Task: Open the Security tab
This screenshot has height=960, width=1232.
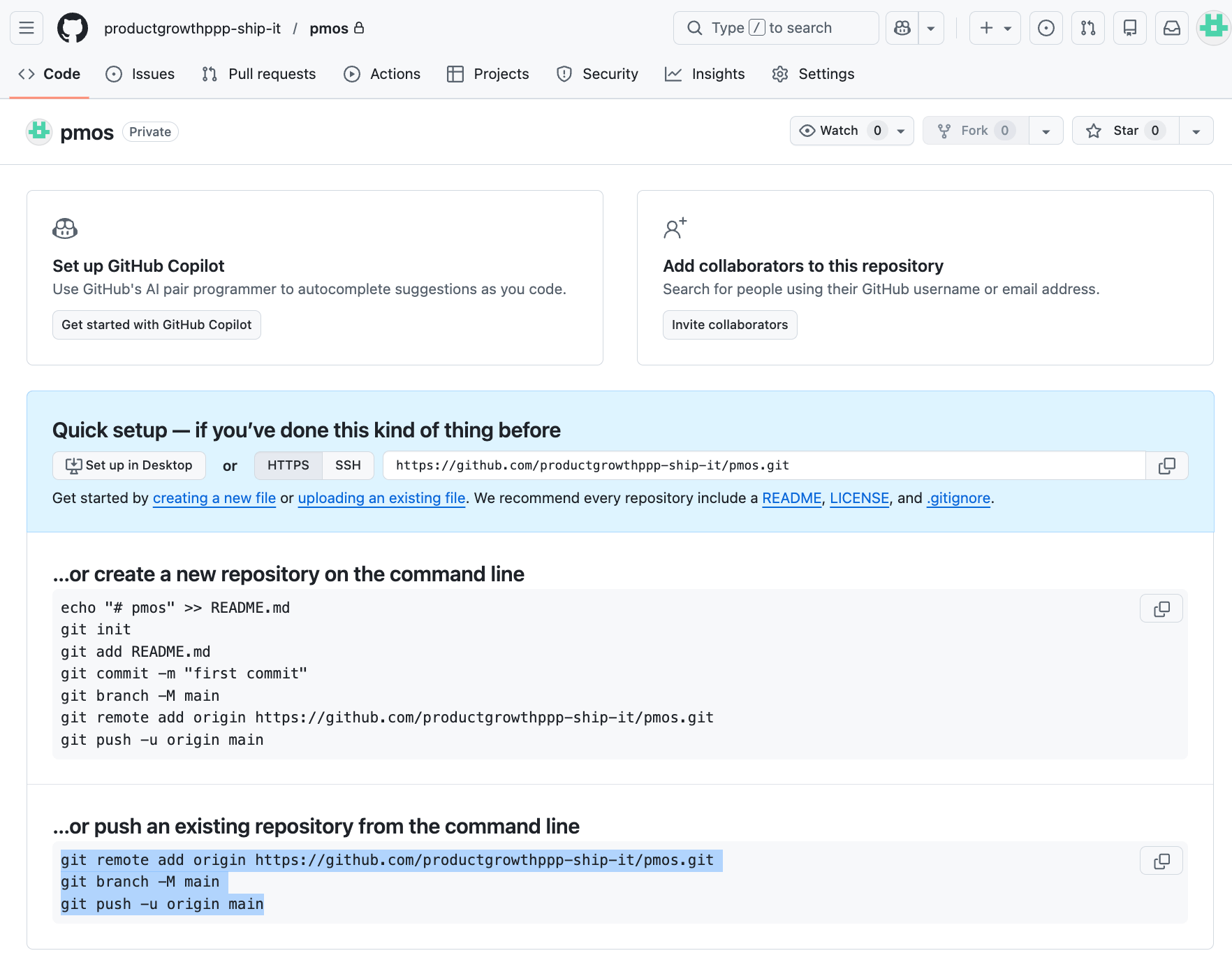Action: (x=597, y=74)
